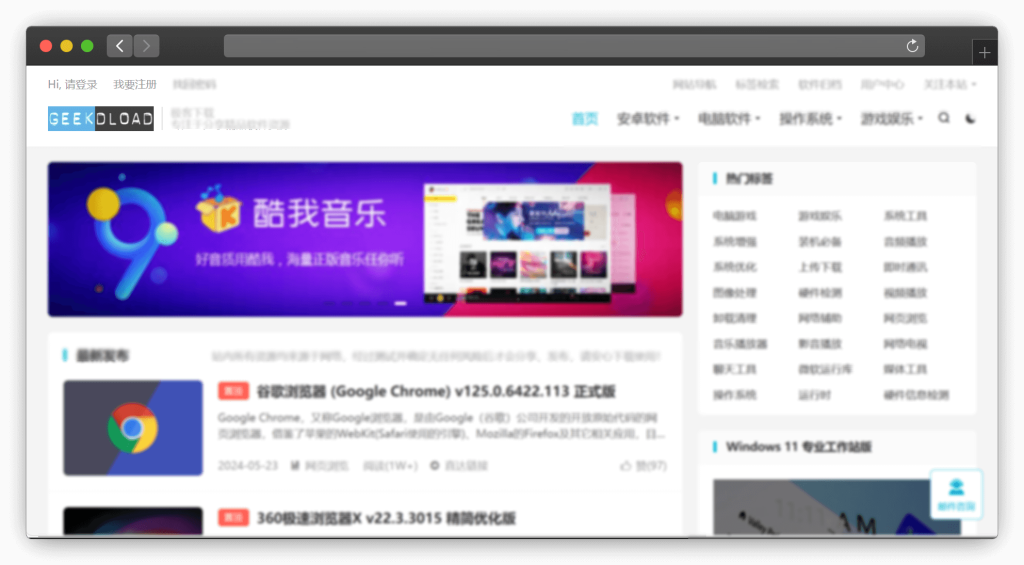Expand the 游戏娱乐 navigation dropdown

click(891, 119)
